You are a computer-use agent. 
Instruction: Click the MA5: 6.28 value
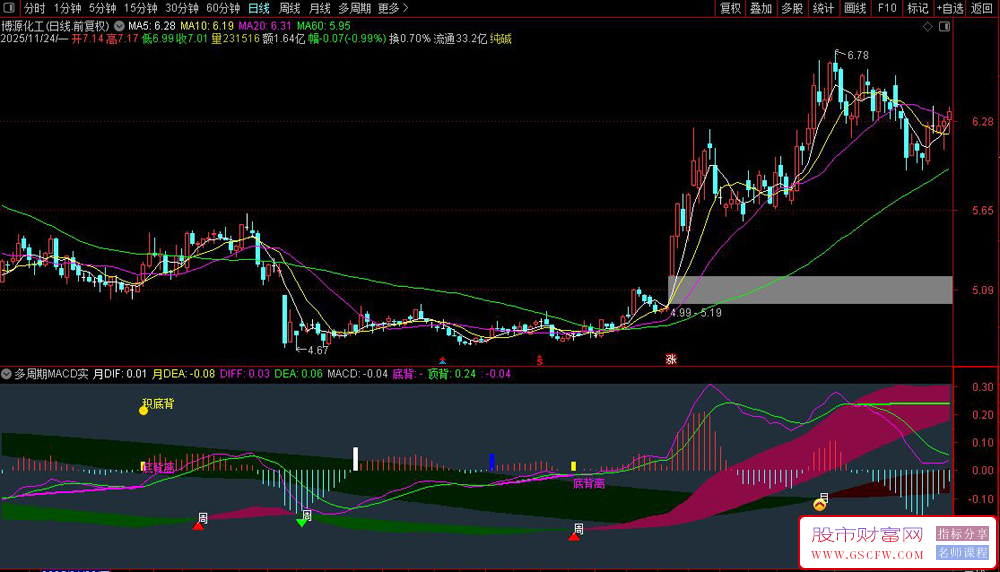click(152, 26)
